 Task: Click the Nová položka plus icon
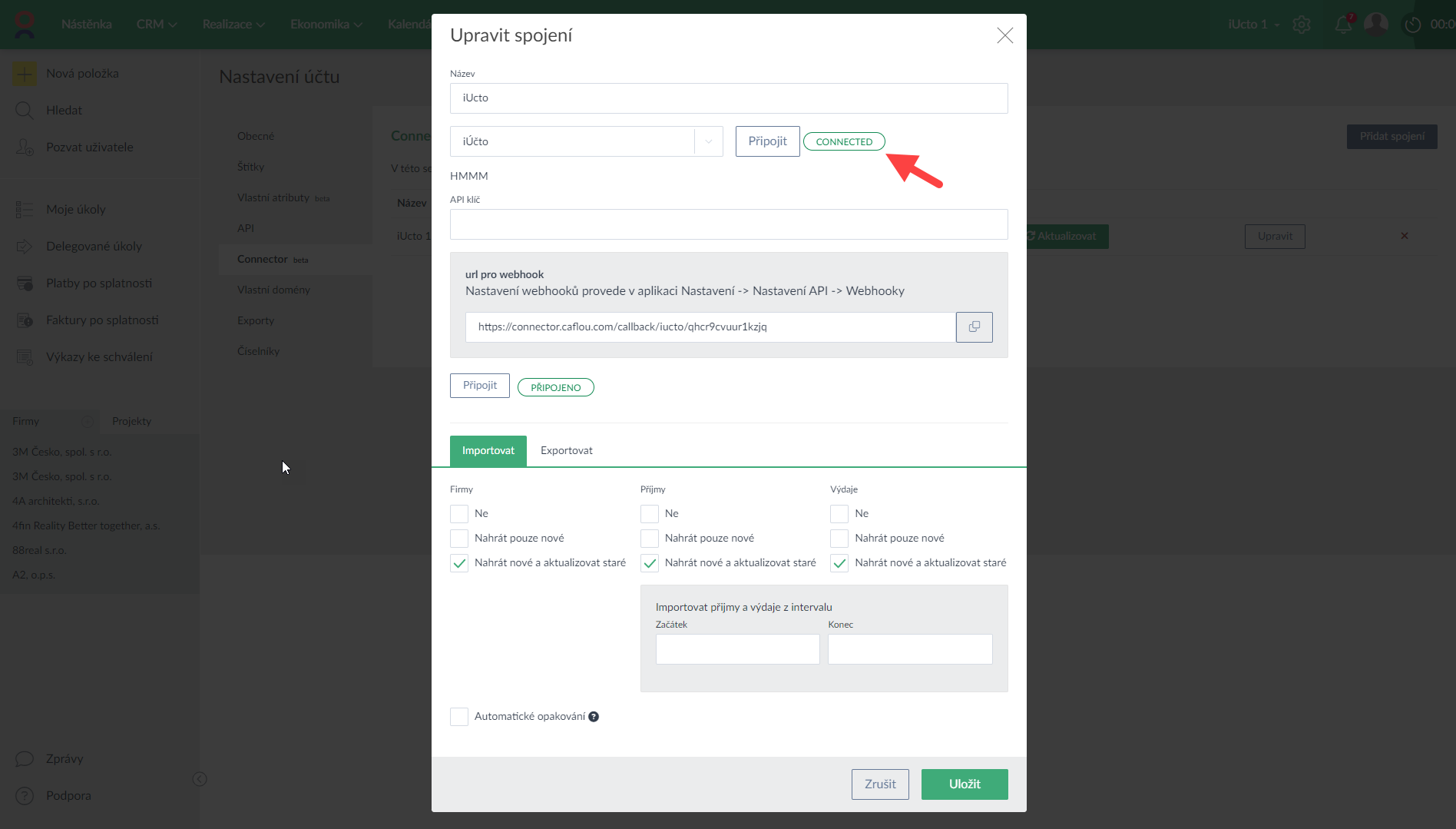pyautogui.click(x=24, y=74)
